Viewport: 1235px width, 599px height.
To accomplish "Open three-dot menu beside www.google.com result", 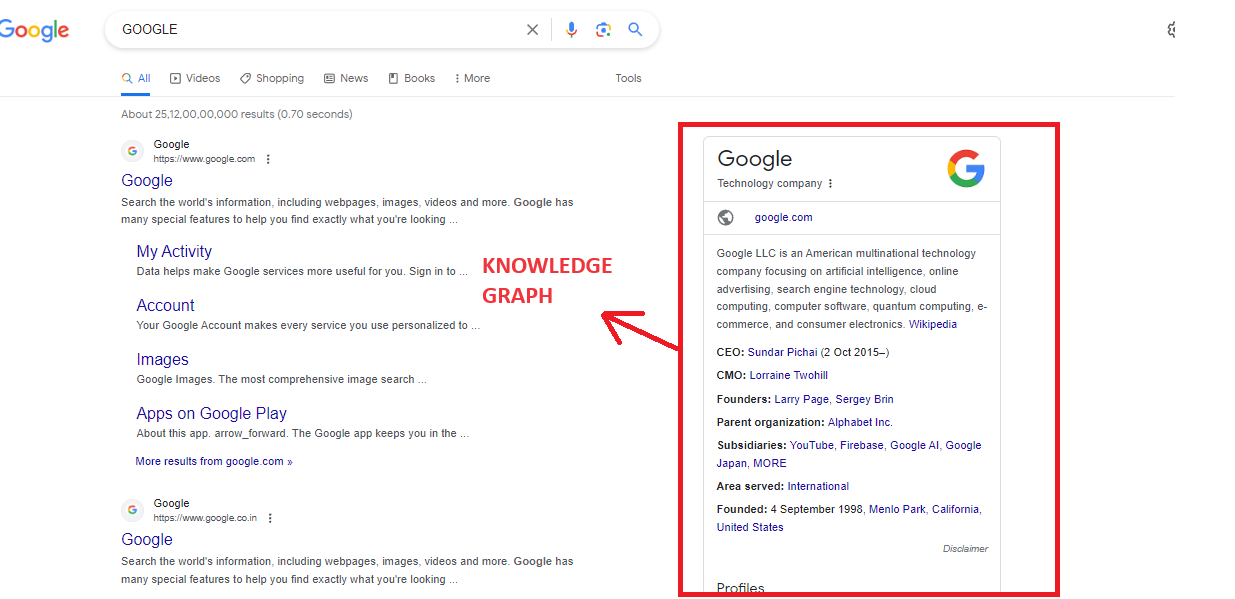I will point(268,159).
